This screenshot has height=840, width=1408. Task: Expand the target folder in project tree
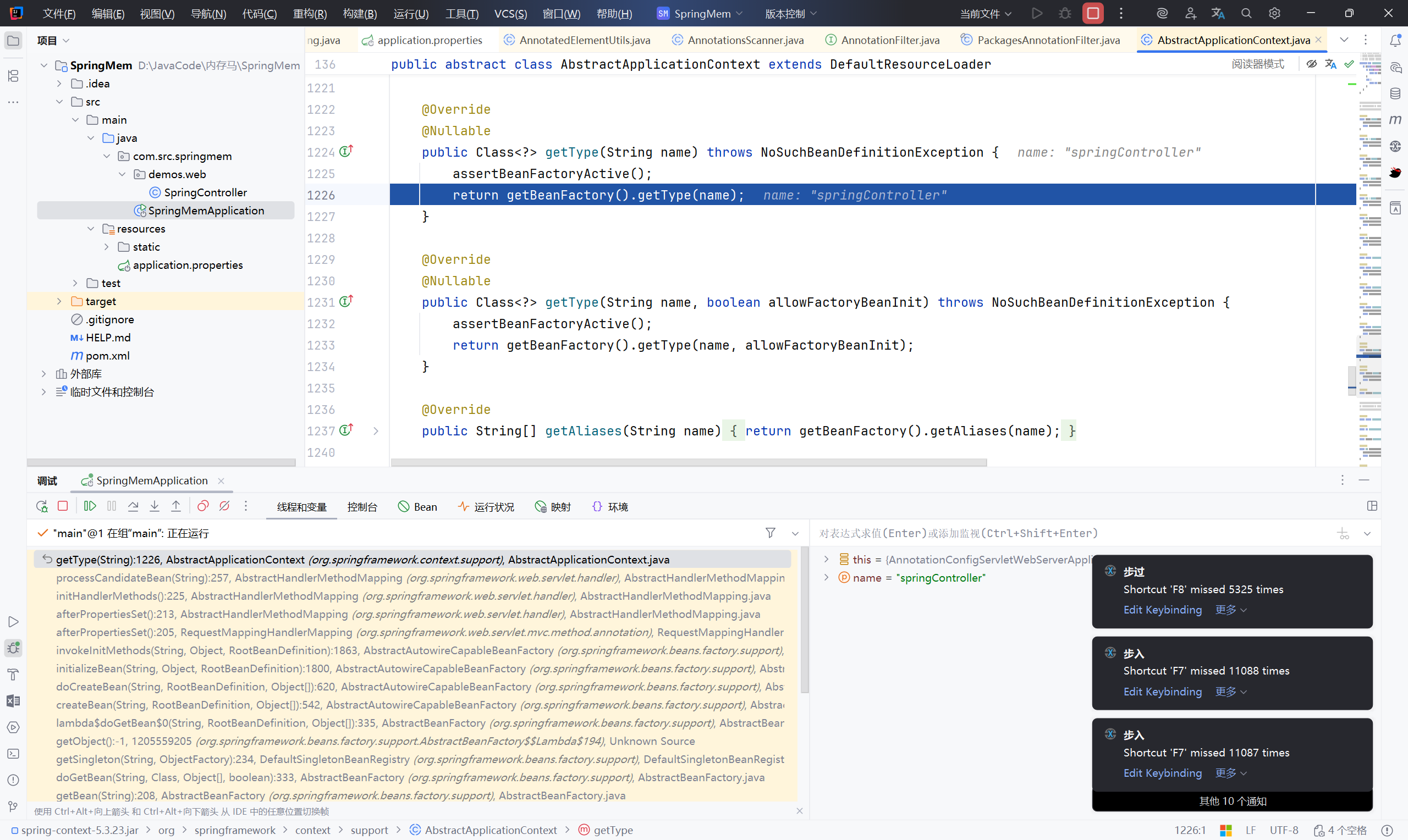59,301
